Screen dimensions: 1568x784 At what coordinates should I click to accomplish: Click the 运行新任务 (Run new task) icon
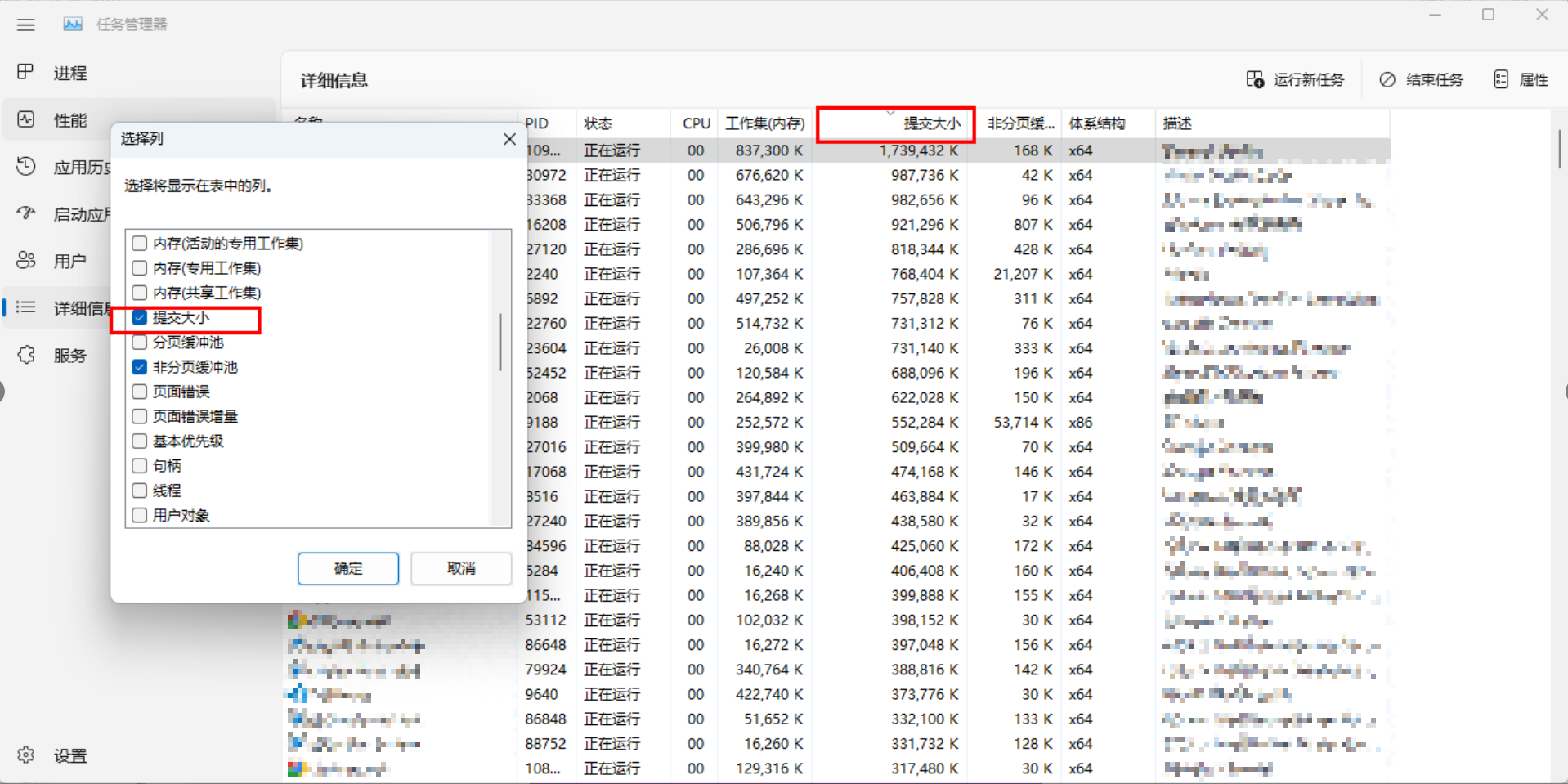coord(1255,79)
